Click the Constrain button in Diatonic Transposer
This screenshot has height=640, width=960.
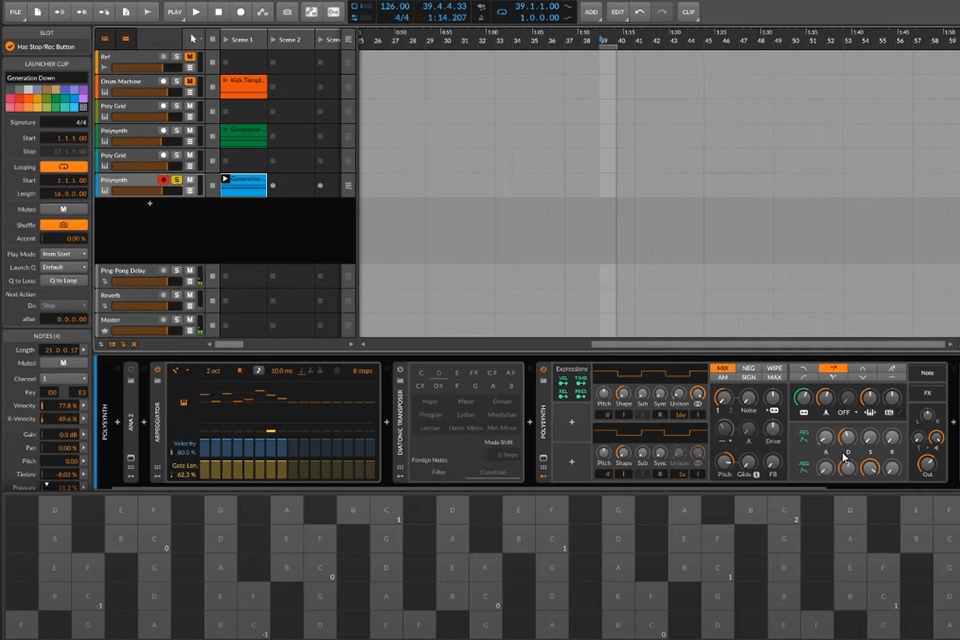point(493,472)
